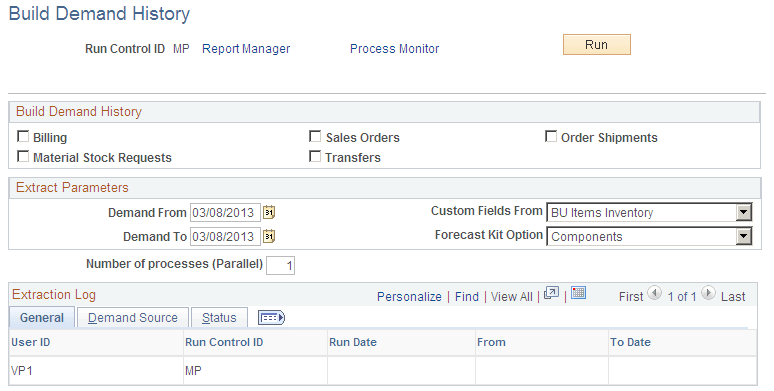The image size is (774, 391).
Task: Enable the Billing checkbox
Action: (23, 136)
